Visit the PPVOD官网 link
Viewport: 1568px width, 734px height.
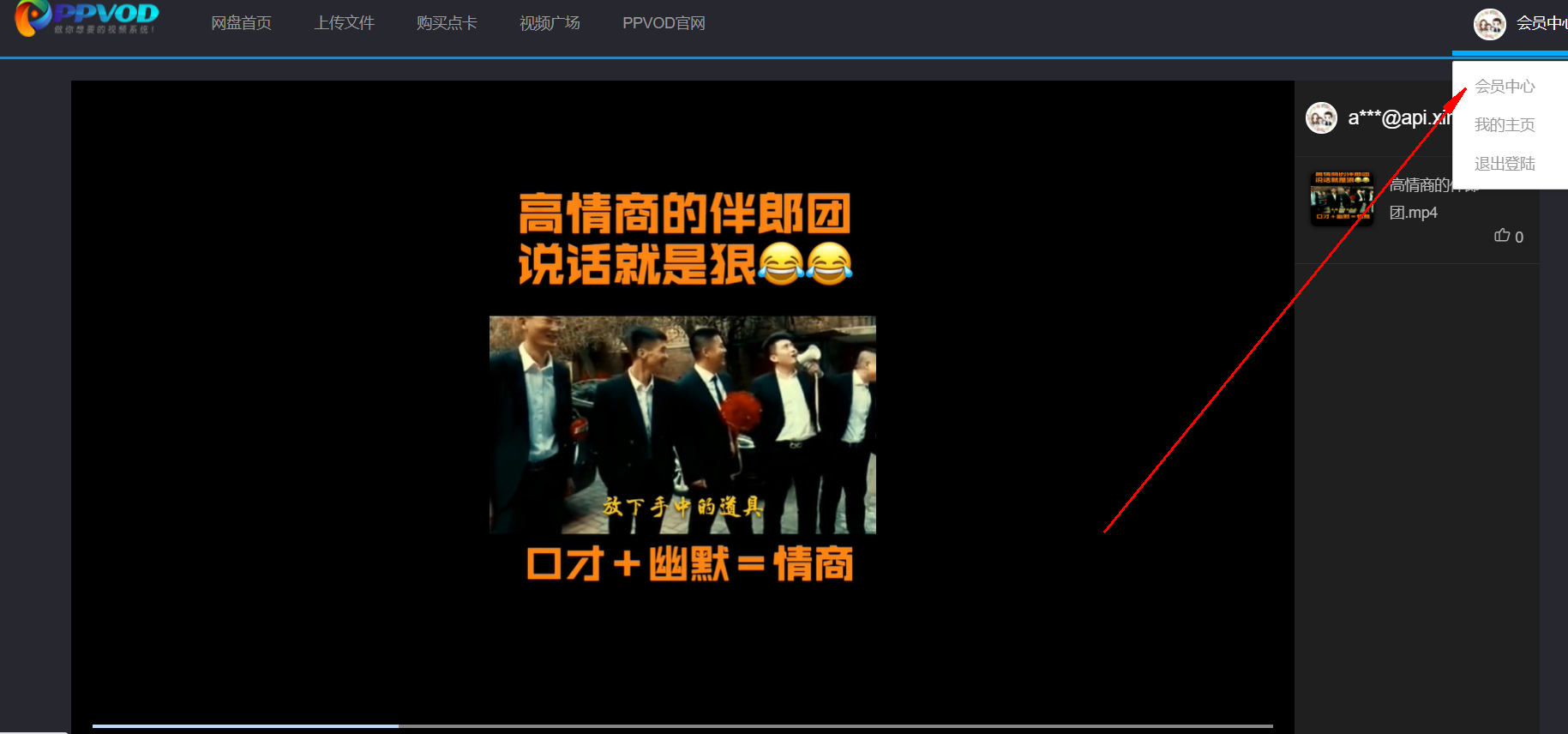pos(664,23)
